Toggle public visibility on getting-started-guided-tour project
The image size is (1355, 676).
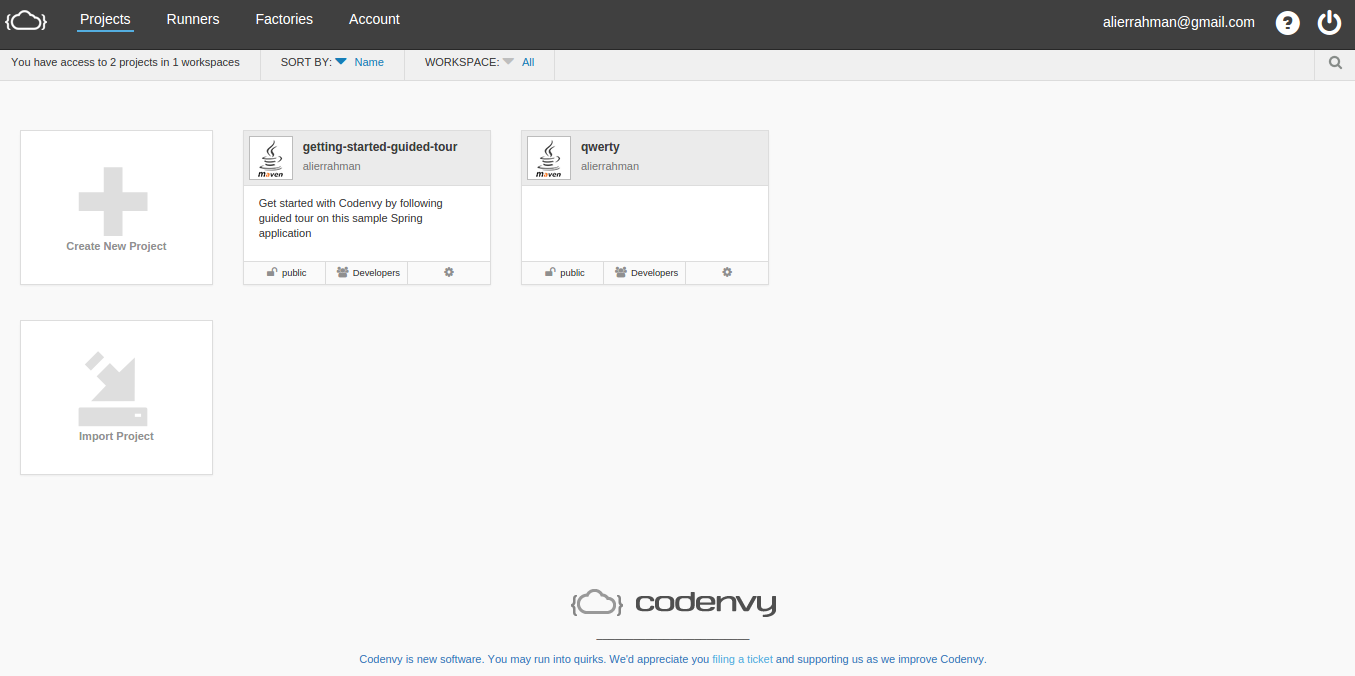point(284,271)
